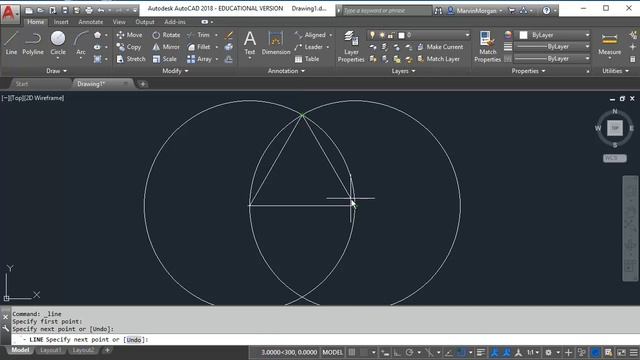Open the Text annotation tool
This screenshot has height=360, width=640.
coord(250,43)
